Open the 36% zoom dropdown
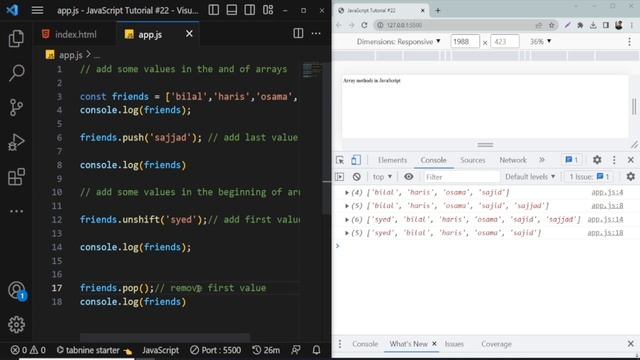640x360 pixels. click(540, 42)
